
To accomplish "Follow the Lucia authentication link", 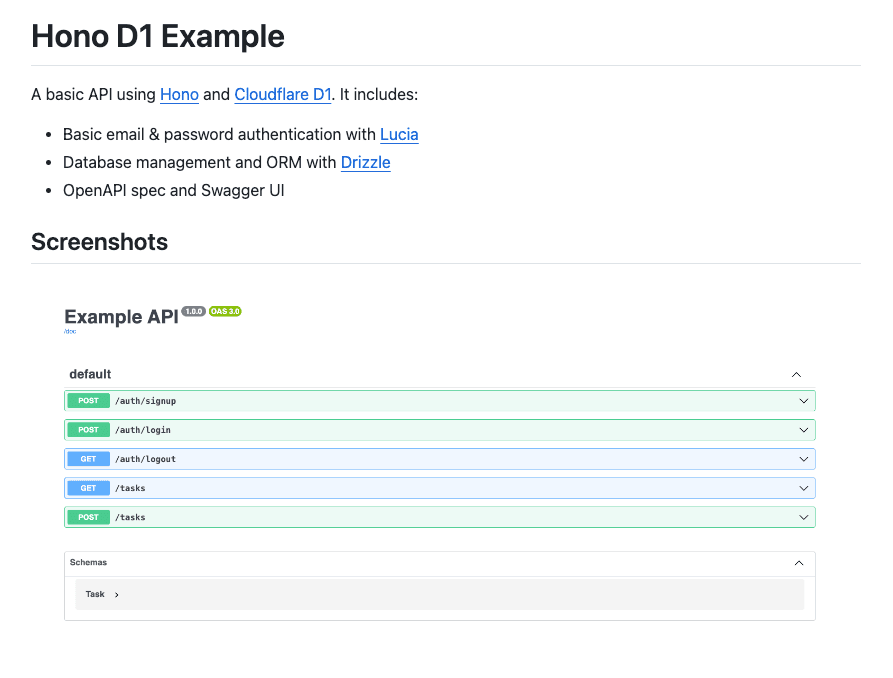I will coord(399,134).
